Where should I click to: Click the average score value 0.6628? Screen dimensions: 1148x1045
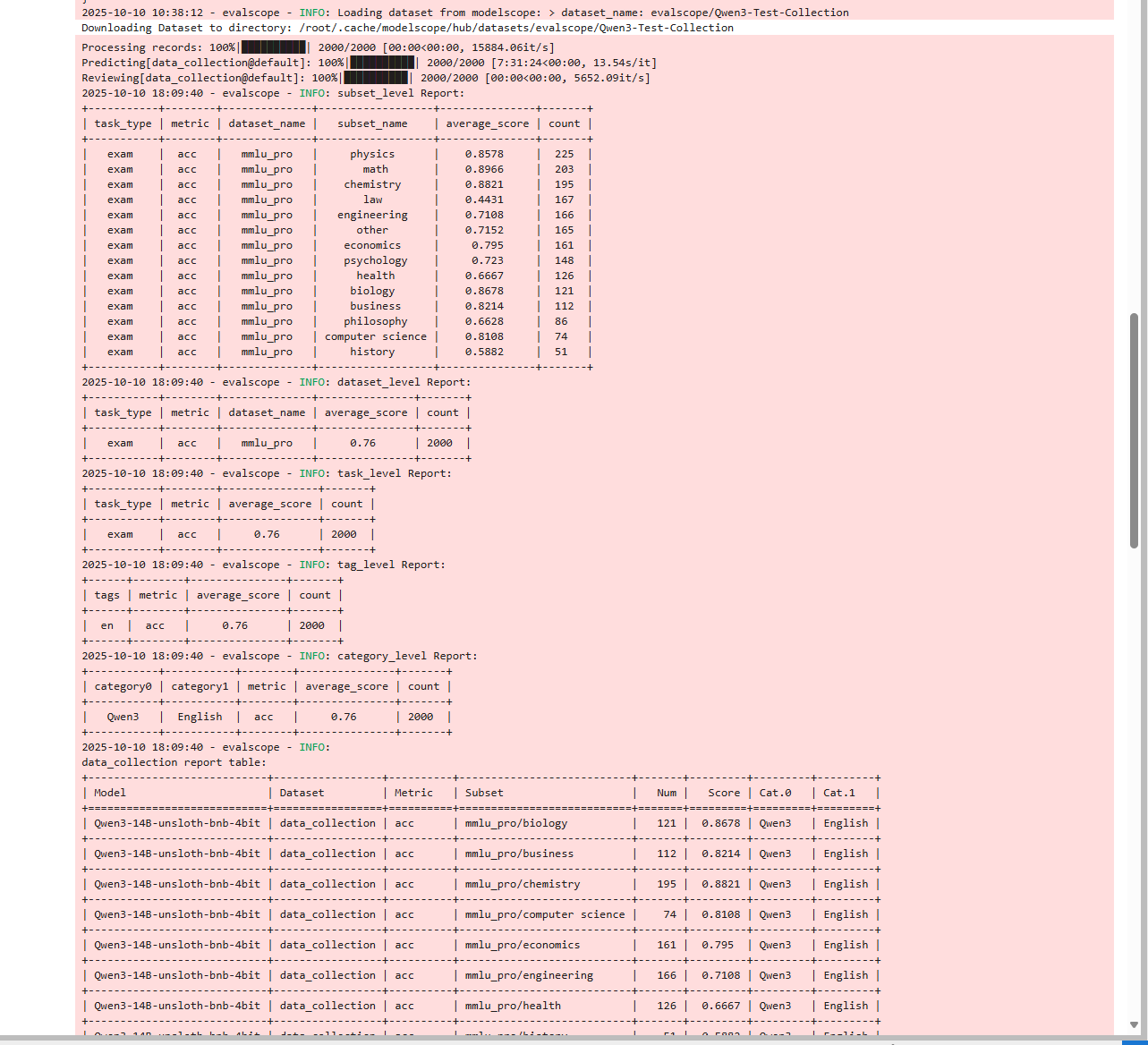484,321
